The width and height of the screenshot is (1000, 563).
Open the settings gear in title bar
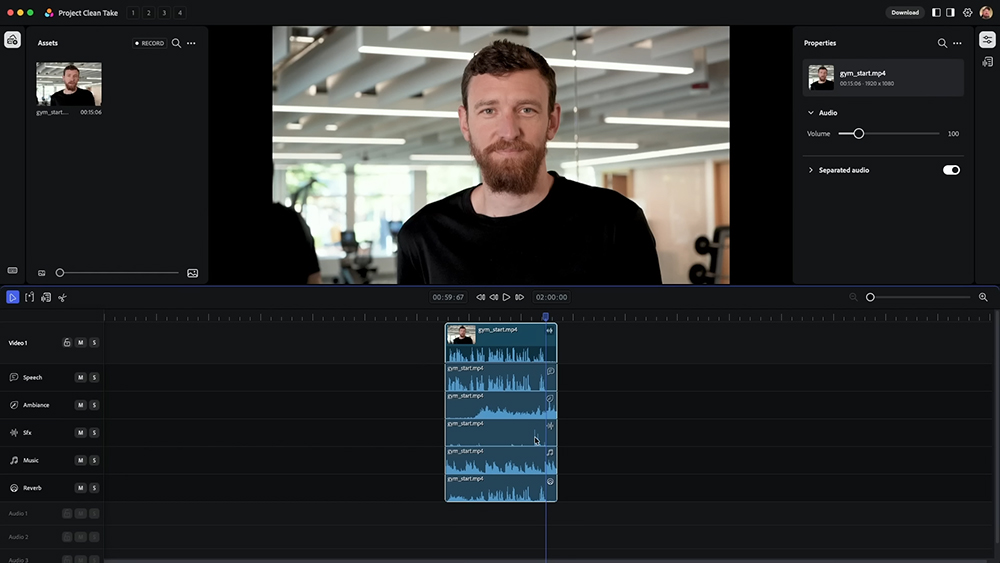pos(967,13)
